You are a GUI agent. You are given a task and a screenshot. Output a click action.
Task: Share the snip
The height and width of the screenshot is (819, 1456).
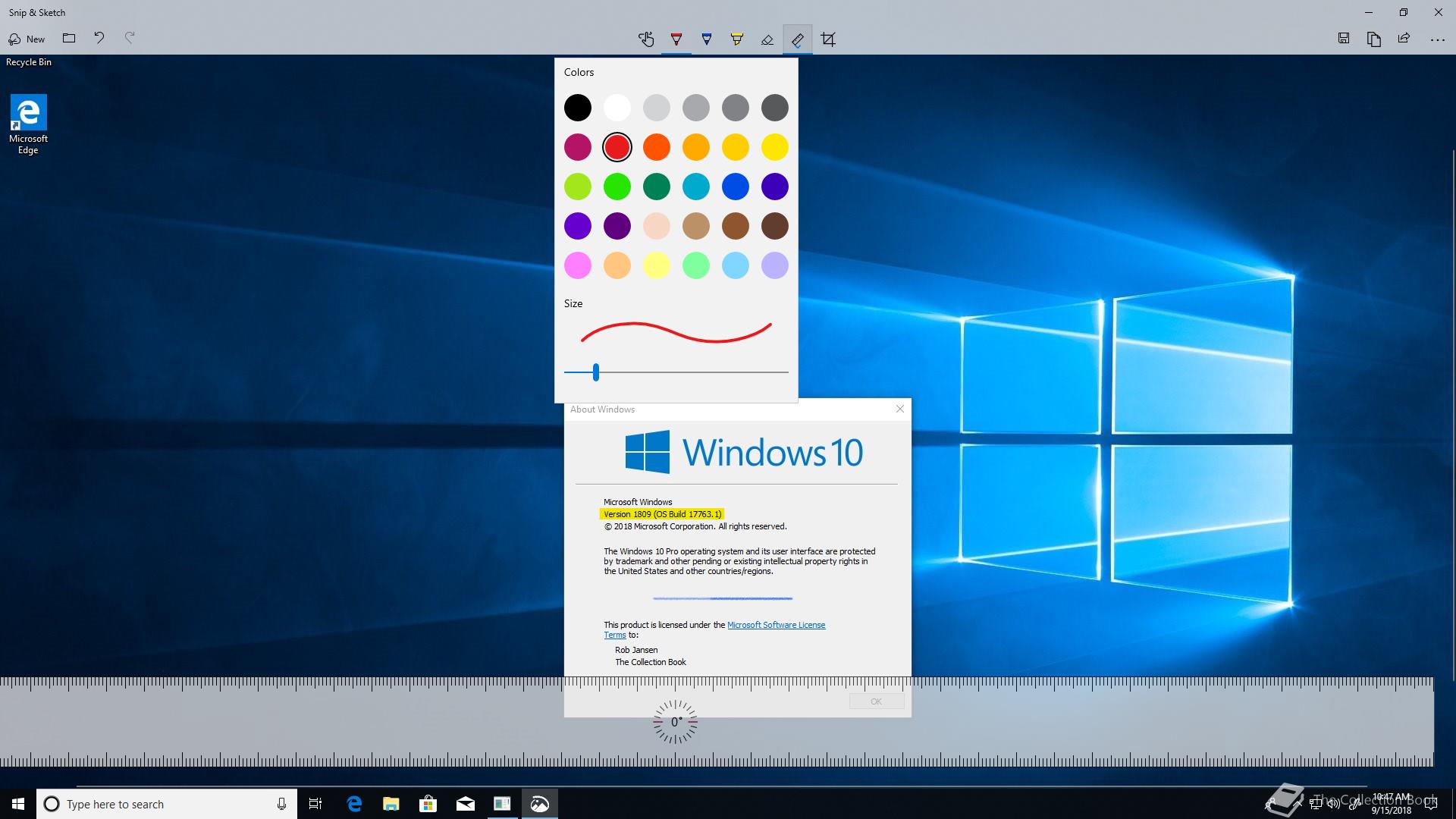pyautogui.click(x=1404, y=39)
